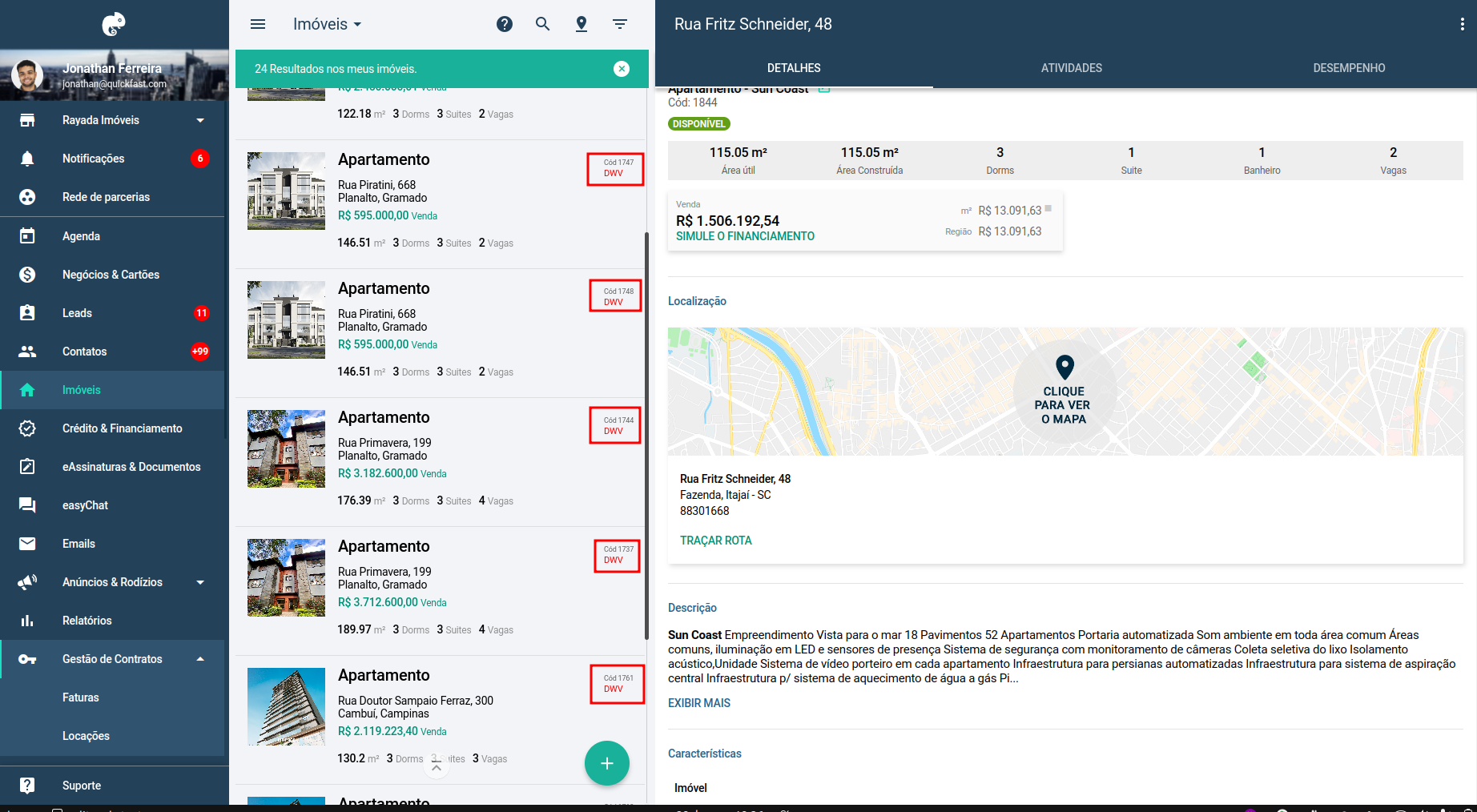1477x812 pixels.
Task: Click the property list scrollbar
Action: (x=646, y=436)
